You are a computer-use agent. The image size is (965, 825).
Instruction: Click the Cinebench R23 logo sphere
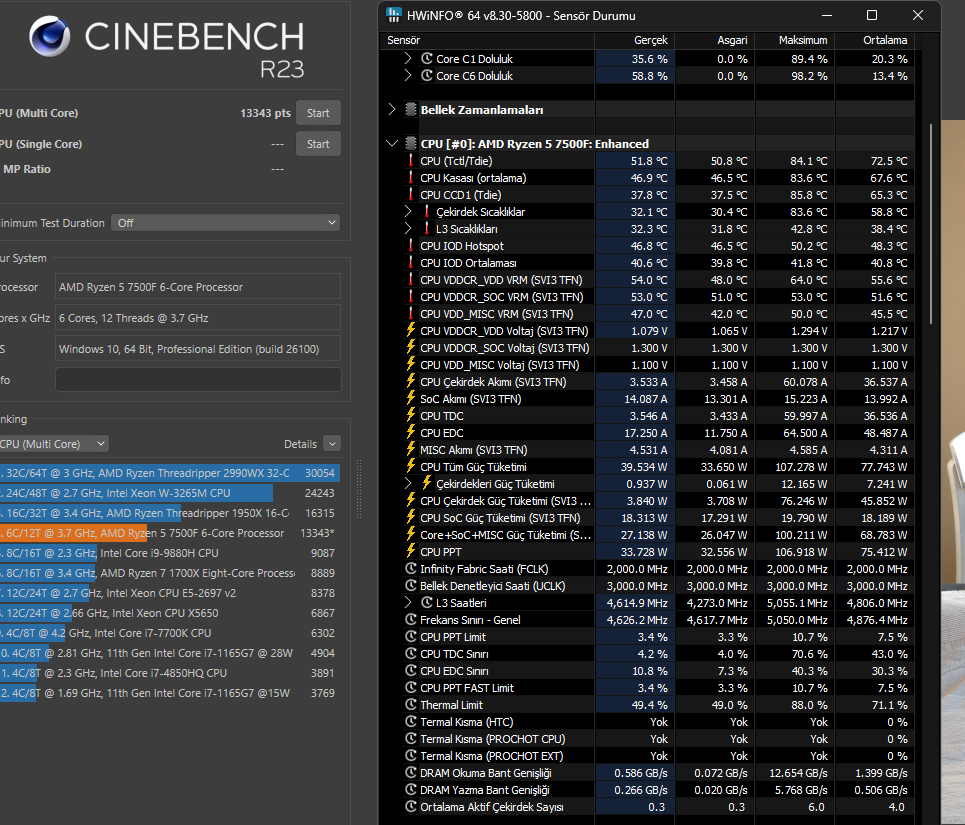coord(49,36)
